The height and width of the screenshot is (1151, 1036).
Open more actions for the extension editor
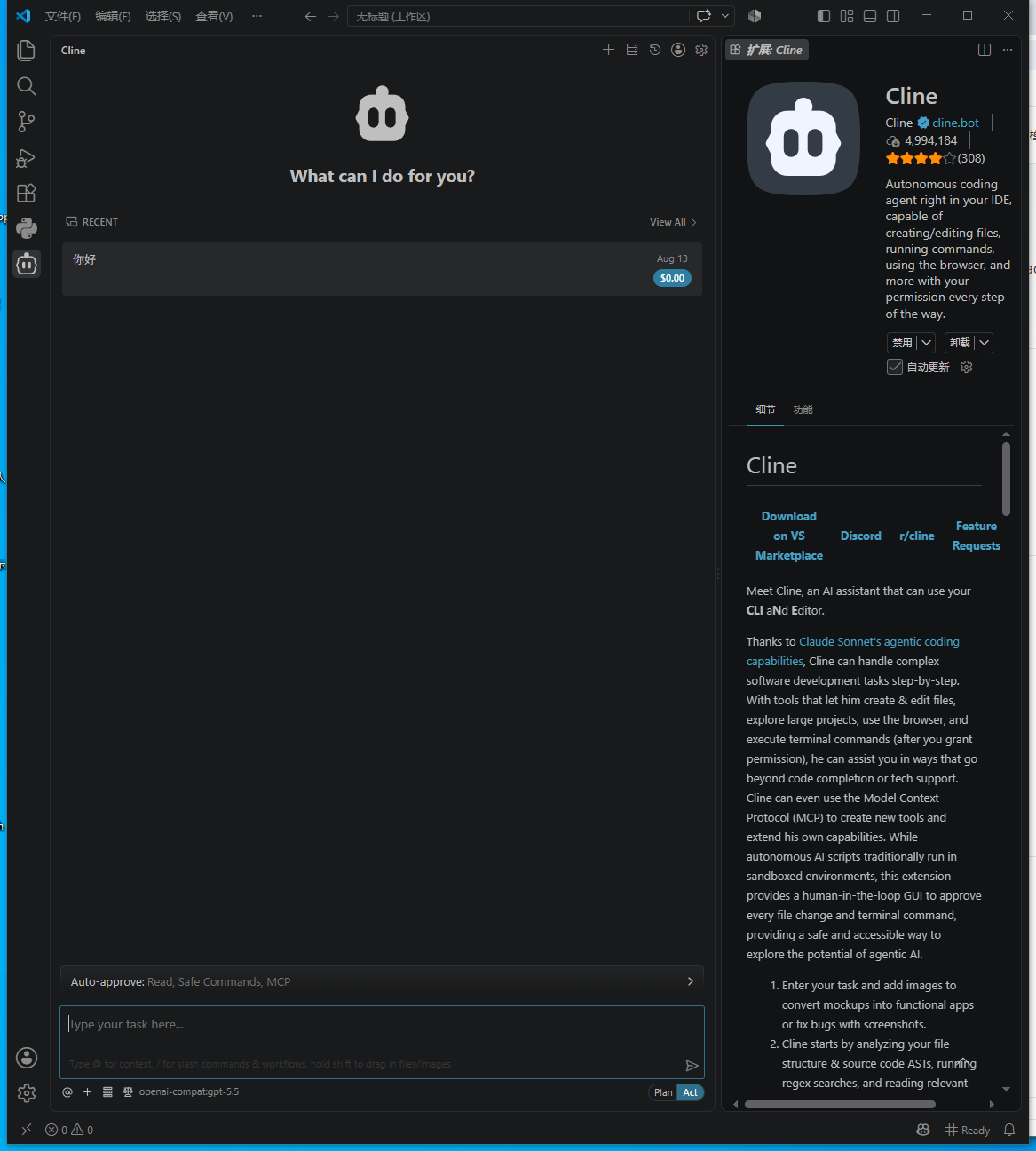(1008, 50)
